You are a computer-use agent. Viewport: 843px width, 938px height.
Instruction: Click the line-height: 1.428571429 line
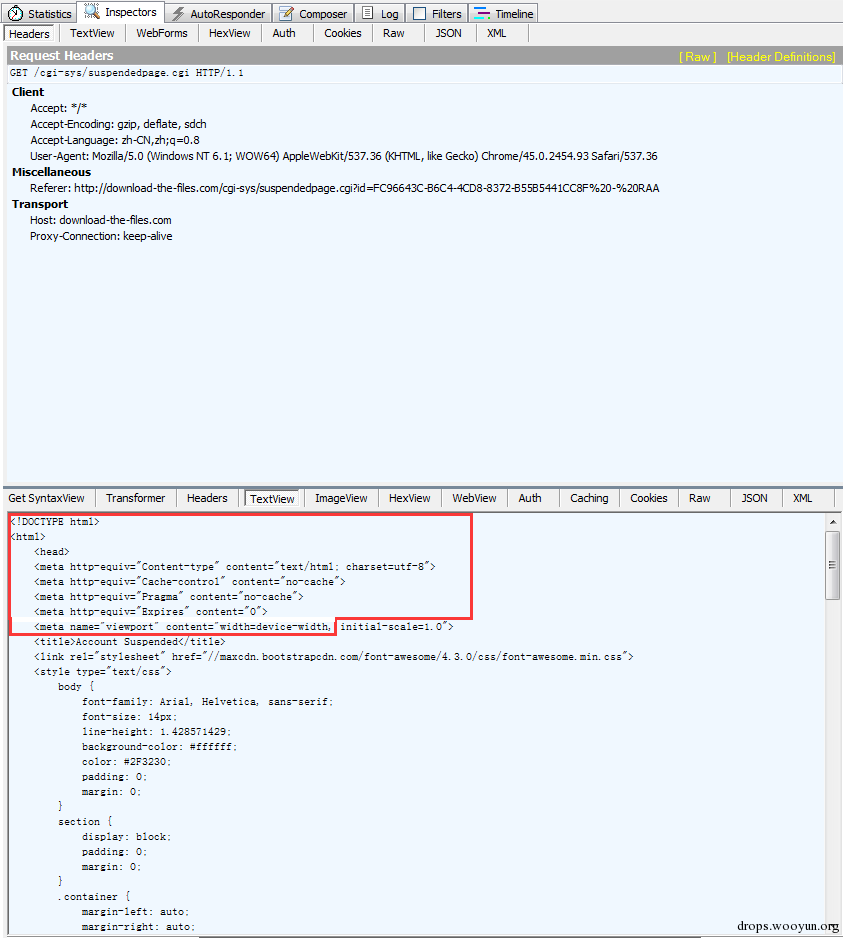tap(157, 732)
